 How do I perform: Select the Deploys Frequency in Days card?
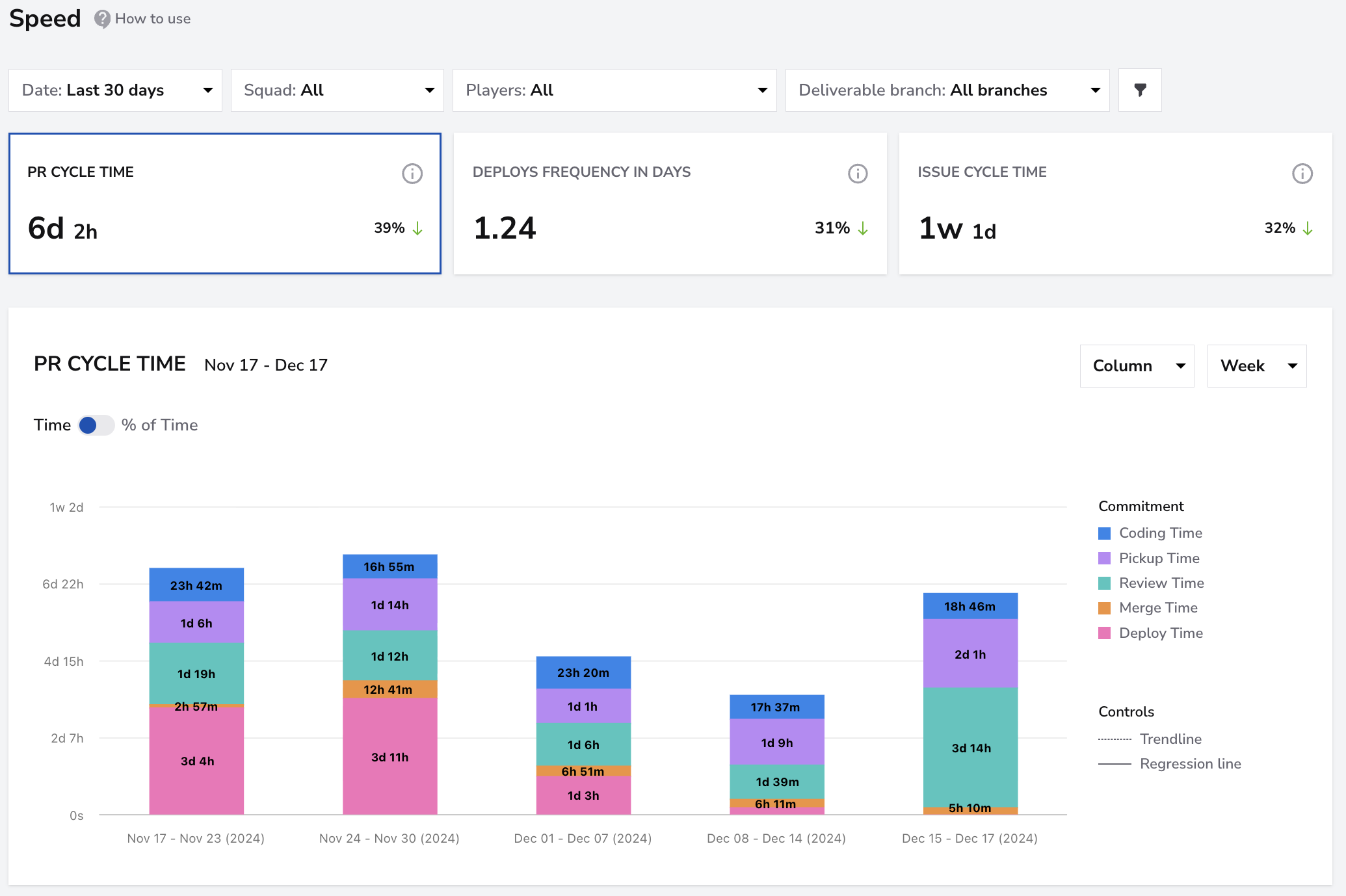coord(670,204)
